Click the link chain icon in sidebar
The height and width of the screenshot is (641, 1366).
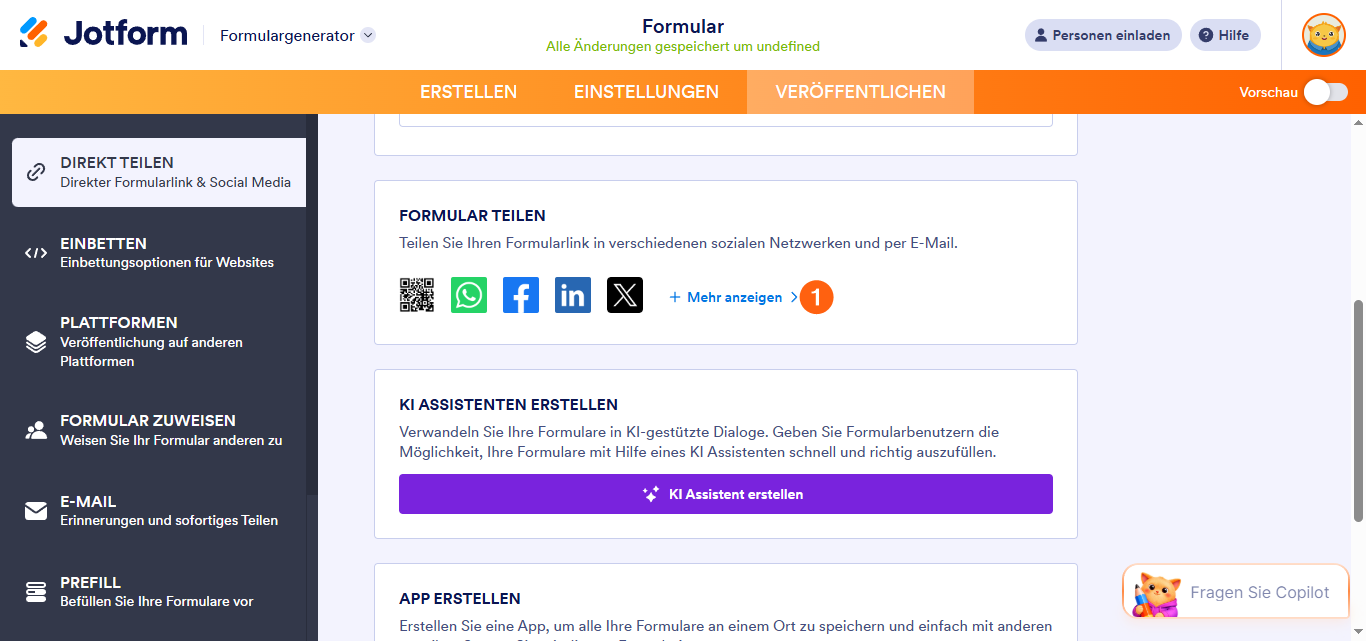pos(36,172)
